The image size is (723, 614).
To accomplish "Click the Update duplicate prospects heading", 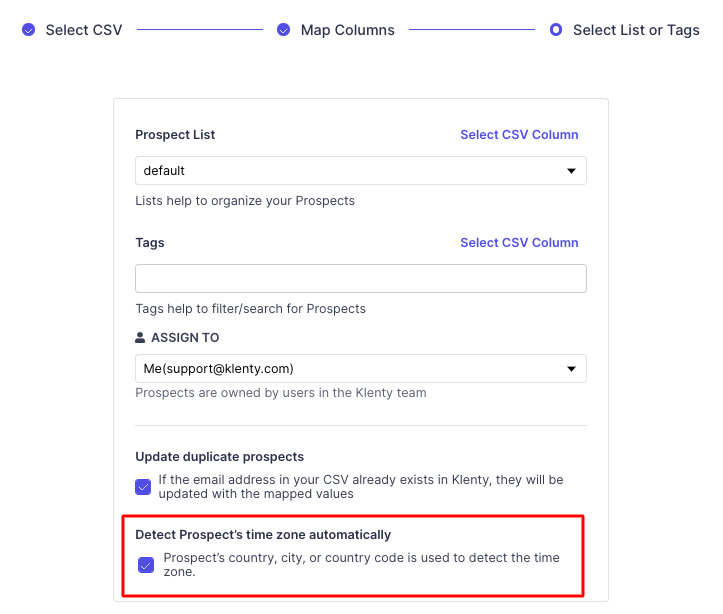I will coord(219,457).
